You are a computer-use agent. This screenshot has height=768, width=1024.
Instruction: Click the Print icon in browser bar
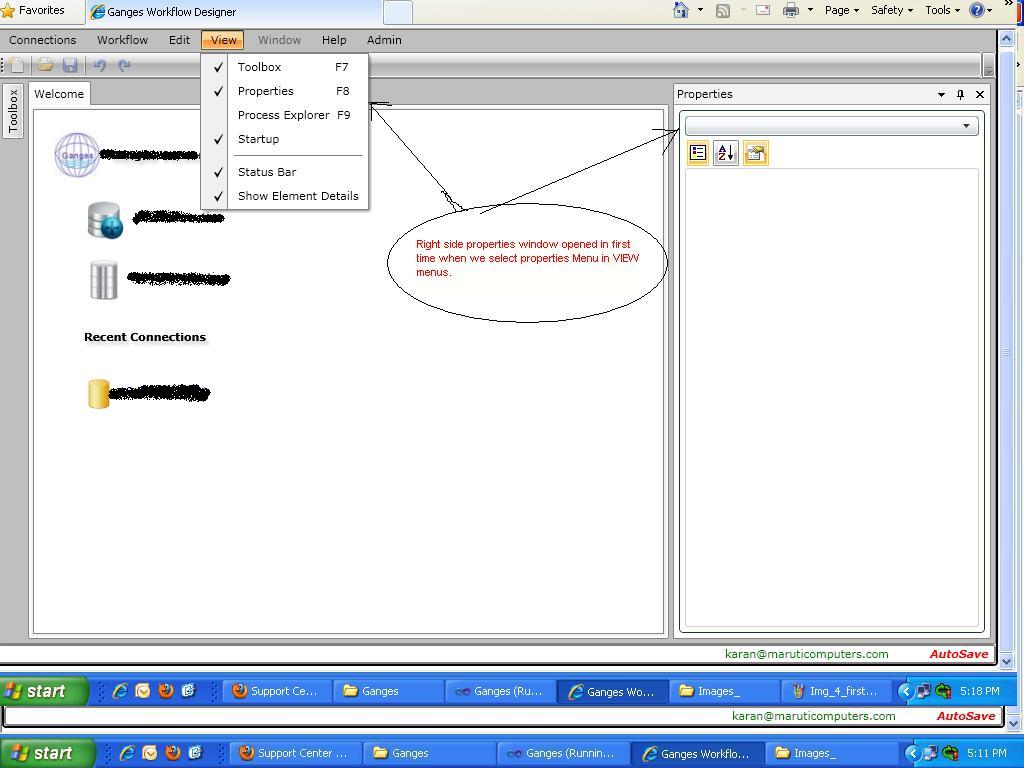point(791,10)
